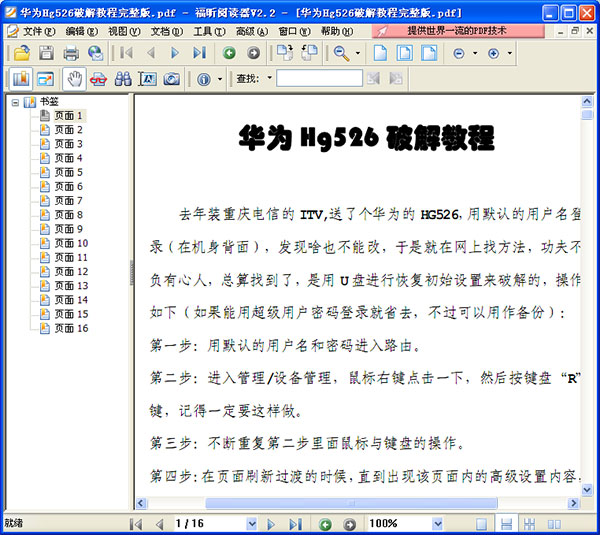This screenshot has width=600, height=535.
Task: Go to last page using top toolbar
Action: click(x=199, y=53)
